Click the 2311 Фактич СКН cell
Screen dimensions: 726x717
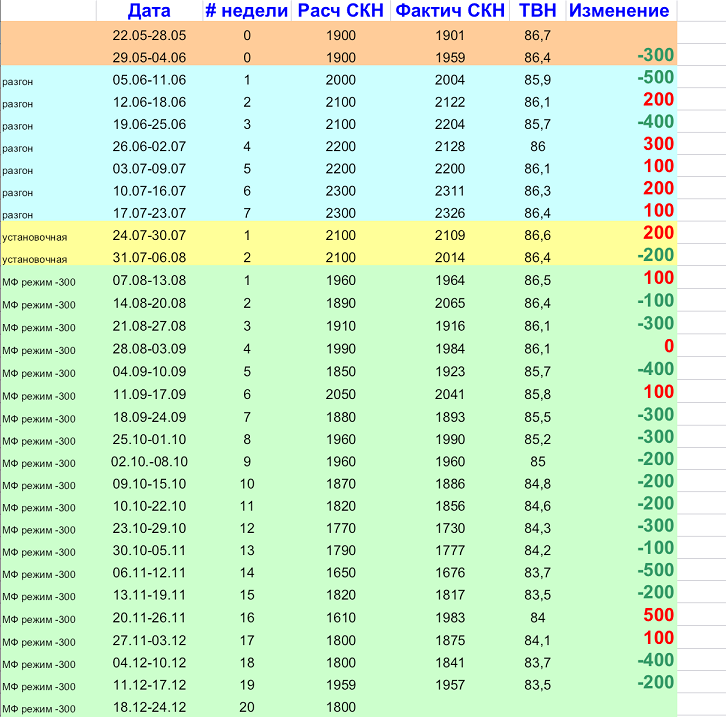click(x=450, y=191)
